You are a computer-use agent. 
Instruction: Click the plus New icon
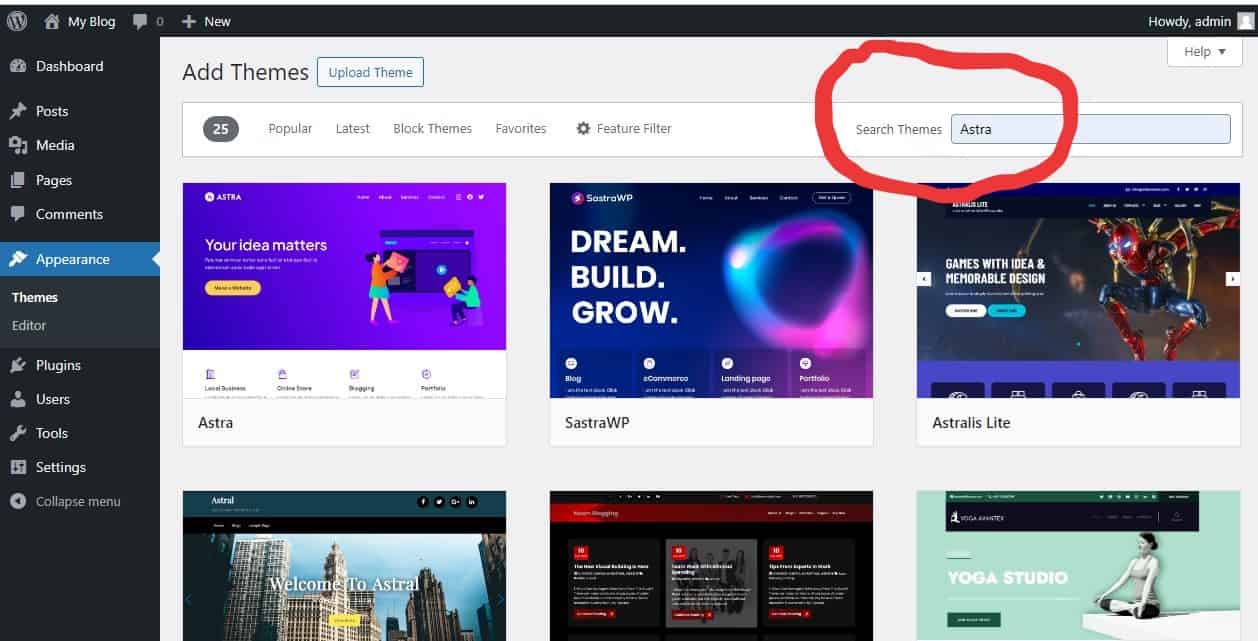click(188, 21)
